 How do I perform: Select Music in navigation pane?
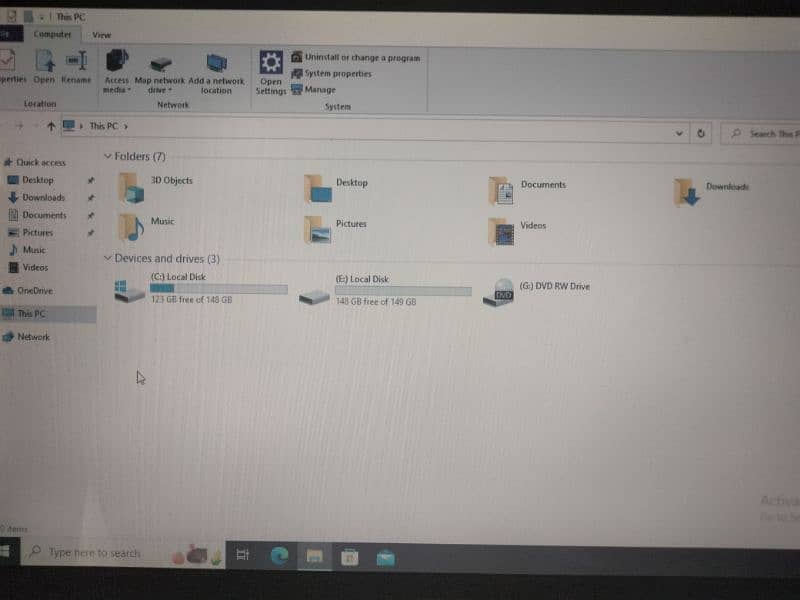point(28,249)
